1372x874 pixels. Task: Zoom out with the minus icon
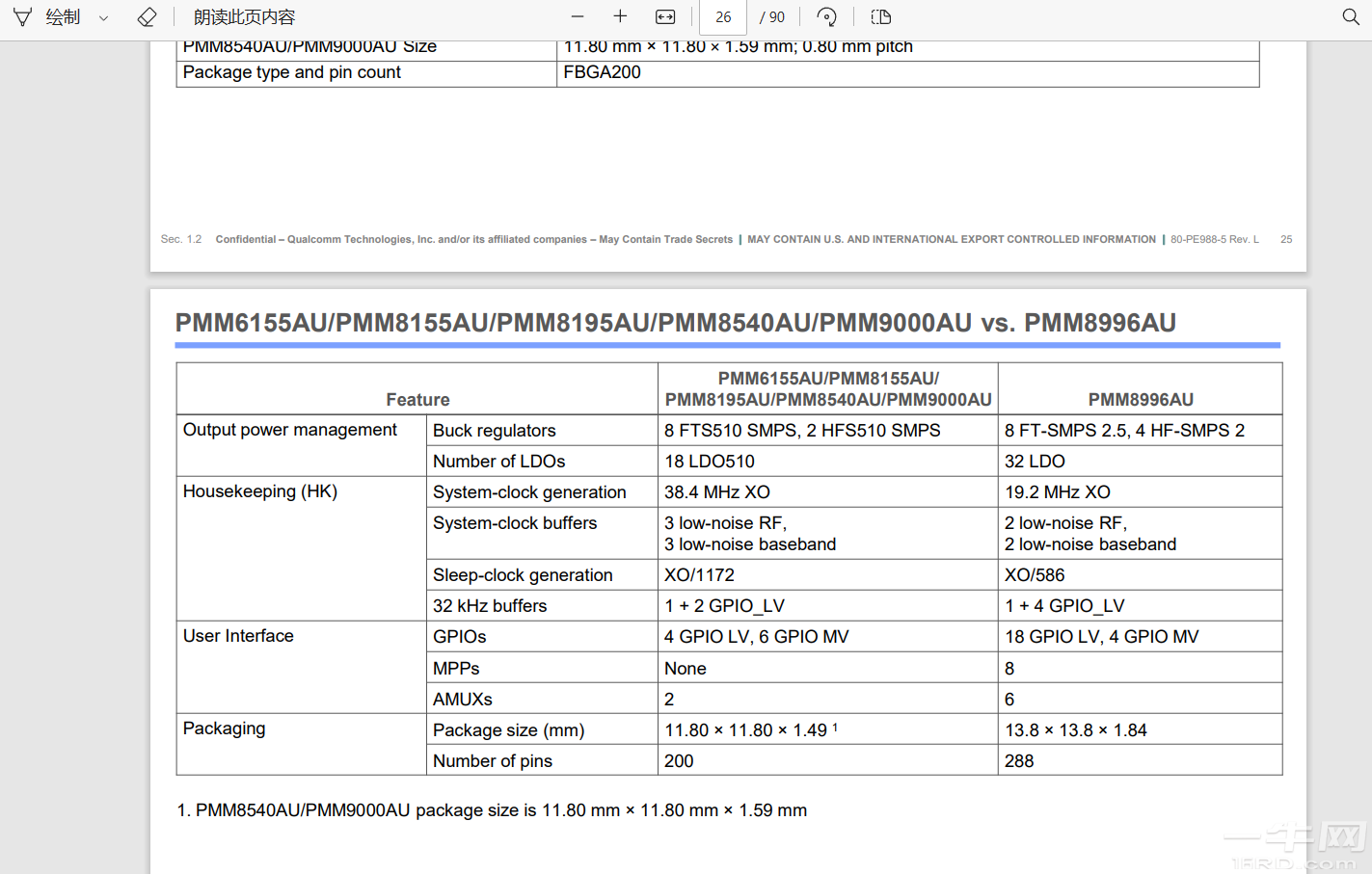pyautogui.click(x=578, y=17)
